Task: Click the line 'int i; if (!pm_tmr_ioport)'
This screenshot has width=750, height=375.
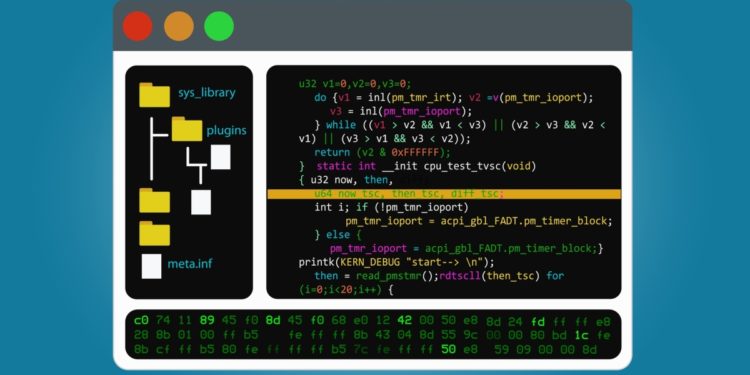Action: (x=391, y=208)
